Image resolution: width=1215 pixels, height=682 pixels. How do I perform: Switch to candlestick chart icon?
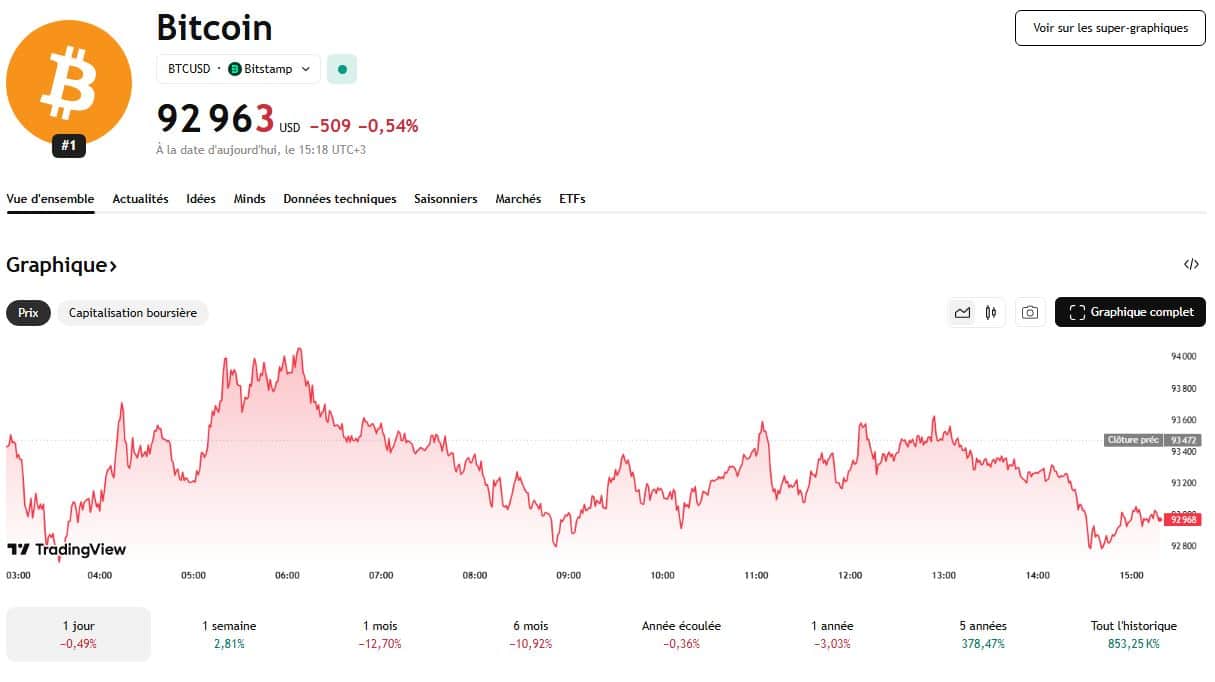click(x=991, y=312)
